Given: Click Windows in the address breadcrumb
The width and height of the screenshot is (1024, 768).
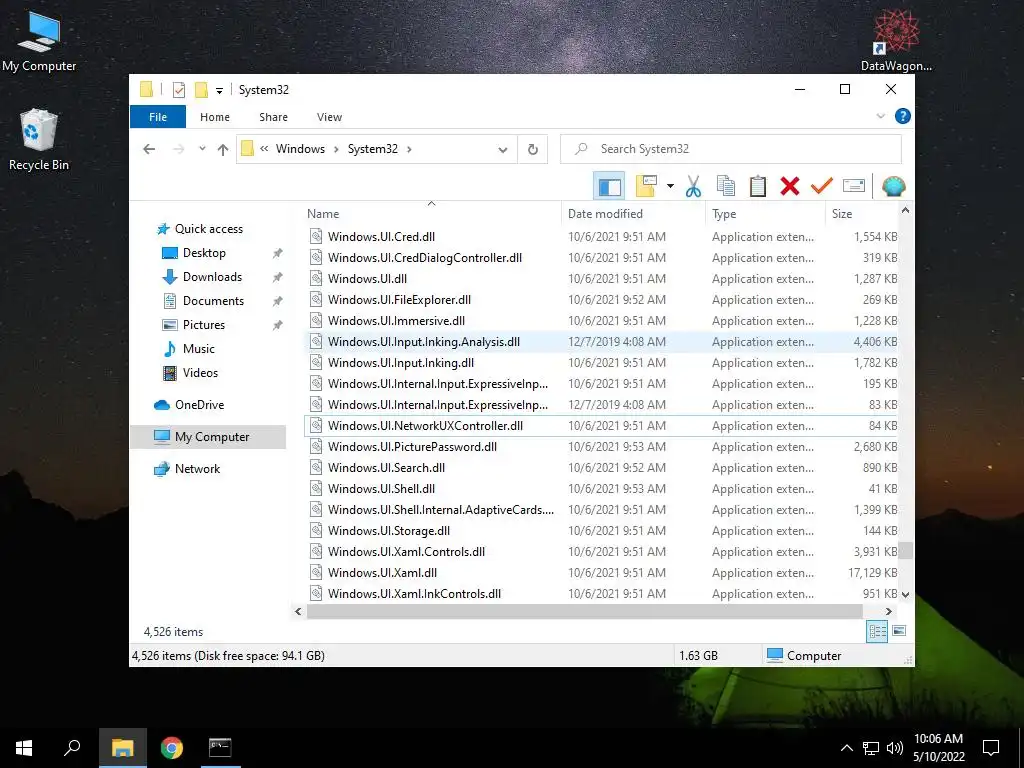Looking at the screenshot, I should [300, 149].
